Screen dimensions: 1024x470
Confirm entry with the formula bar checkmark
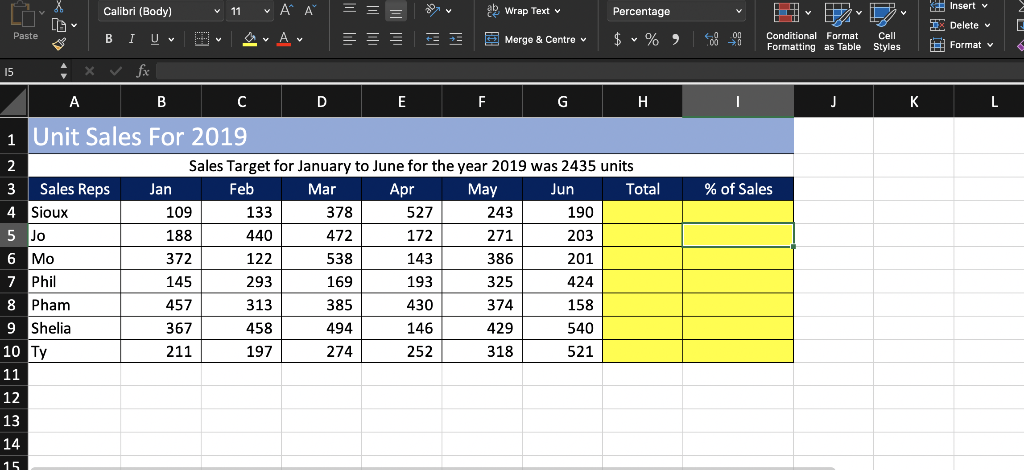(116, 71)
